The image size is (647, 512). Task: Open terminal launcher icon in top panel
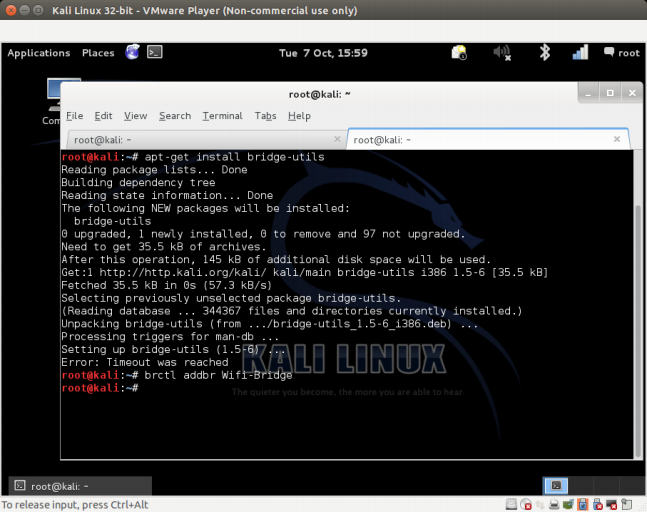[154, 52]
